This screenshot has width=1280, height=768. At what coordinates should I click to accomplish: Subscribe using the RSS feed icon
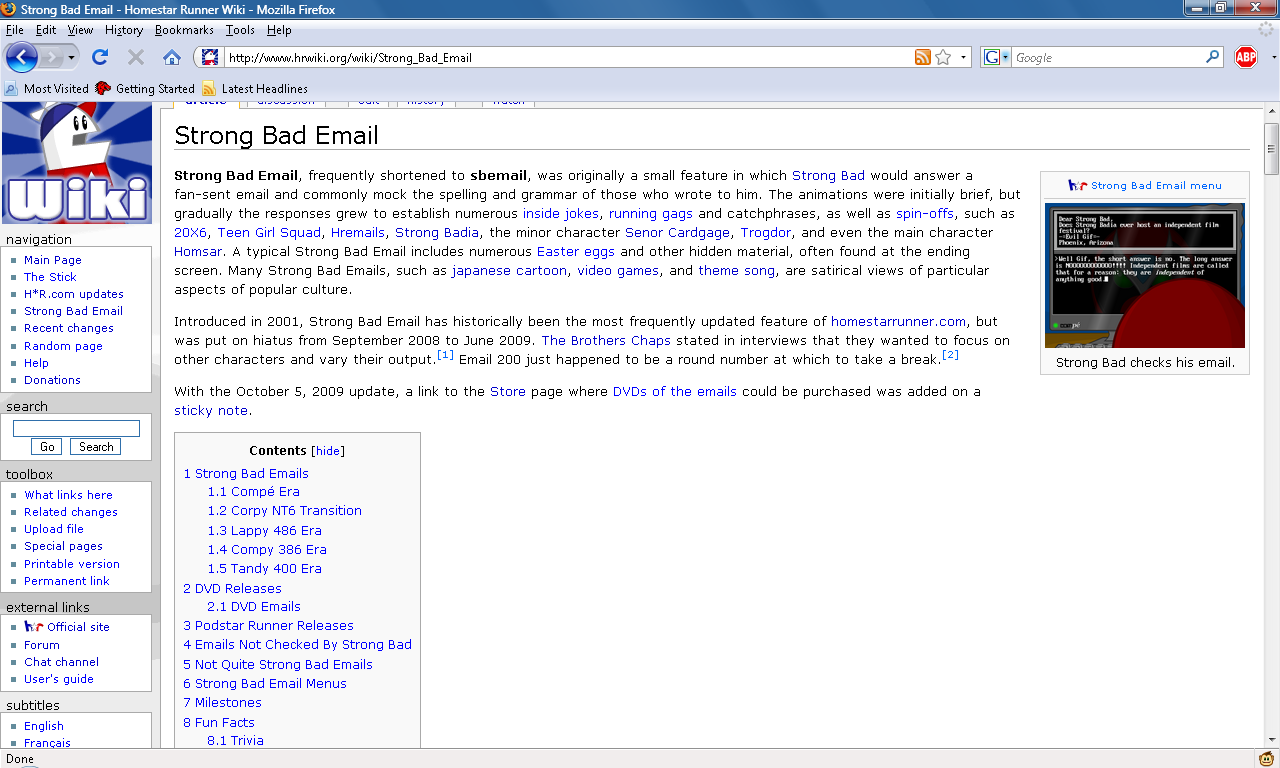coord(923,57)
